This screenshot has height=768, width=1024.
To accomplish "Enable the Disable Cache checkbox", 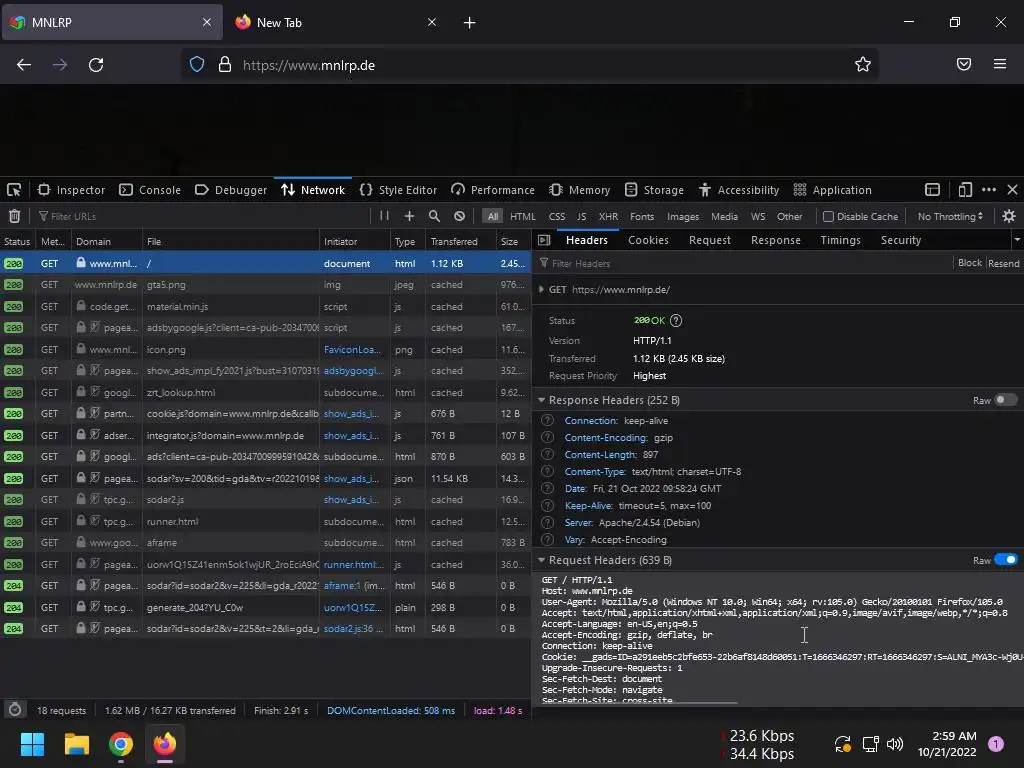I will pyautogui.click(x=828, y=216).
